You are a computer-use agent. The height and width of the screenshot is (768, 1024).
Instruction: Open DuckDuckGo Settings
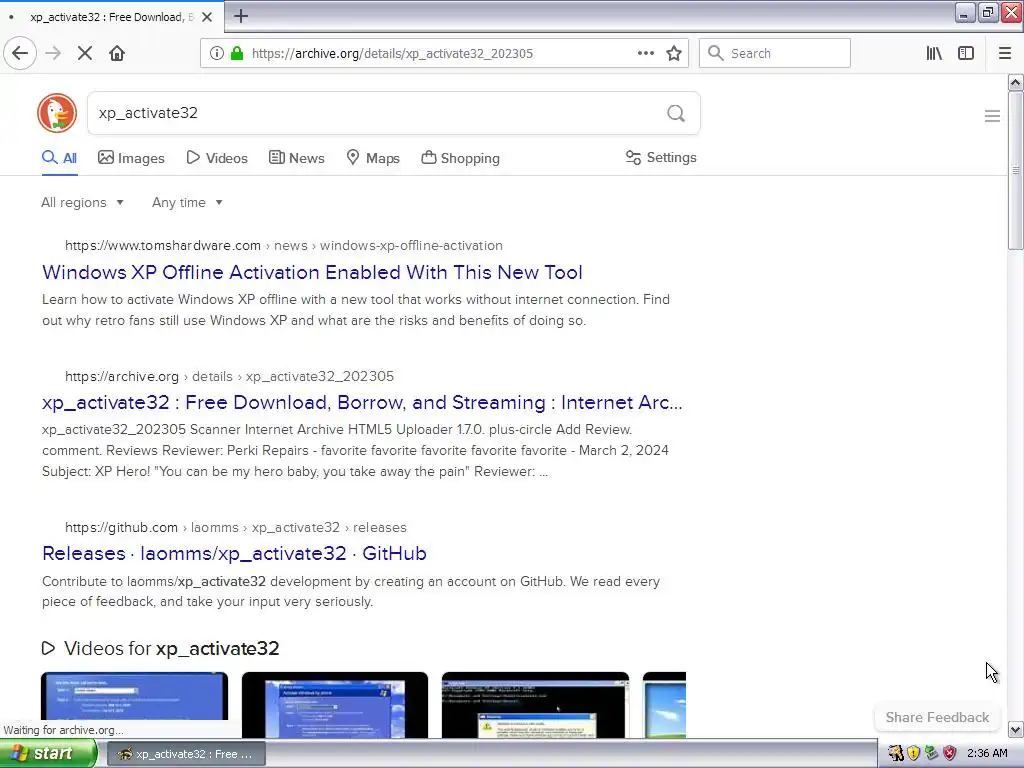(661, 157)
